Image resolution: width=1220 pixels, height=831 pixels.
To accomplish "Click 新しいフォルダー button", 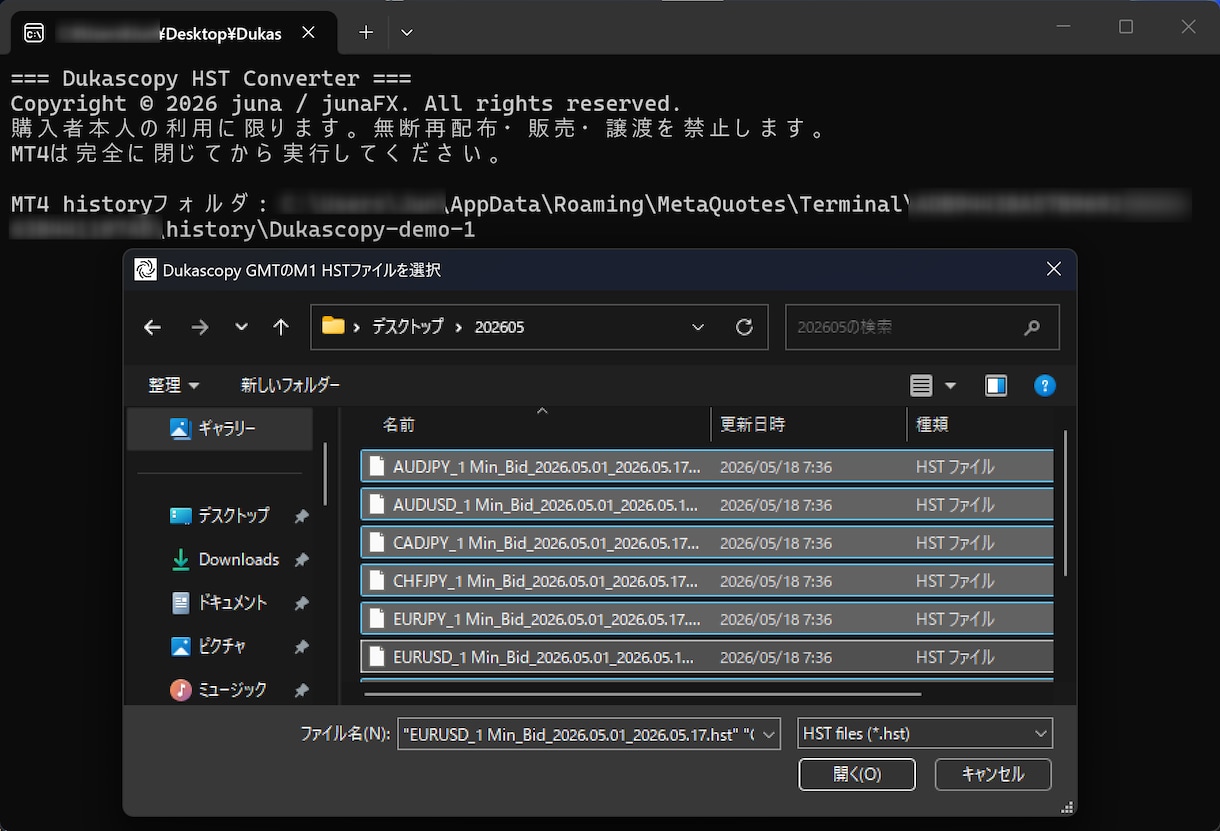I will pos(290,385).
